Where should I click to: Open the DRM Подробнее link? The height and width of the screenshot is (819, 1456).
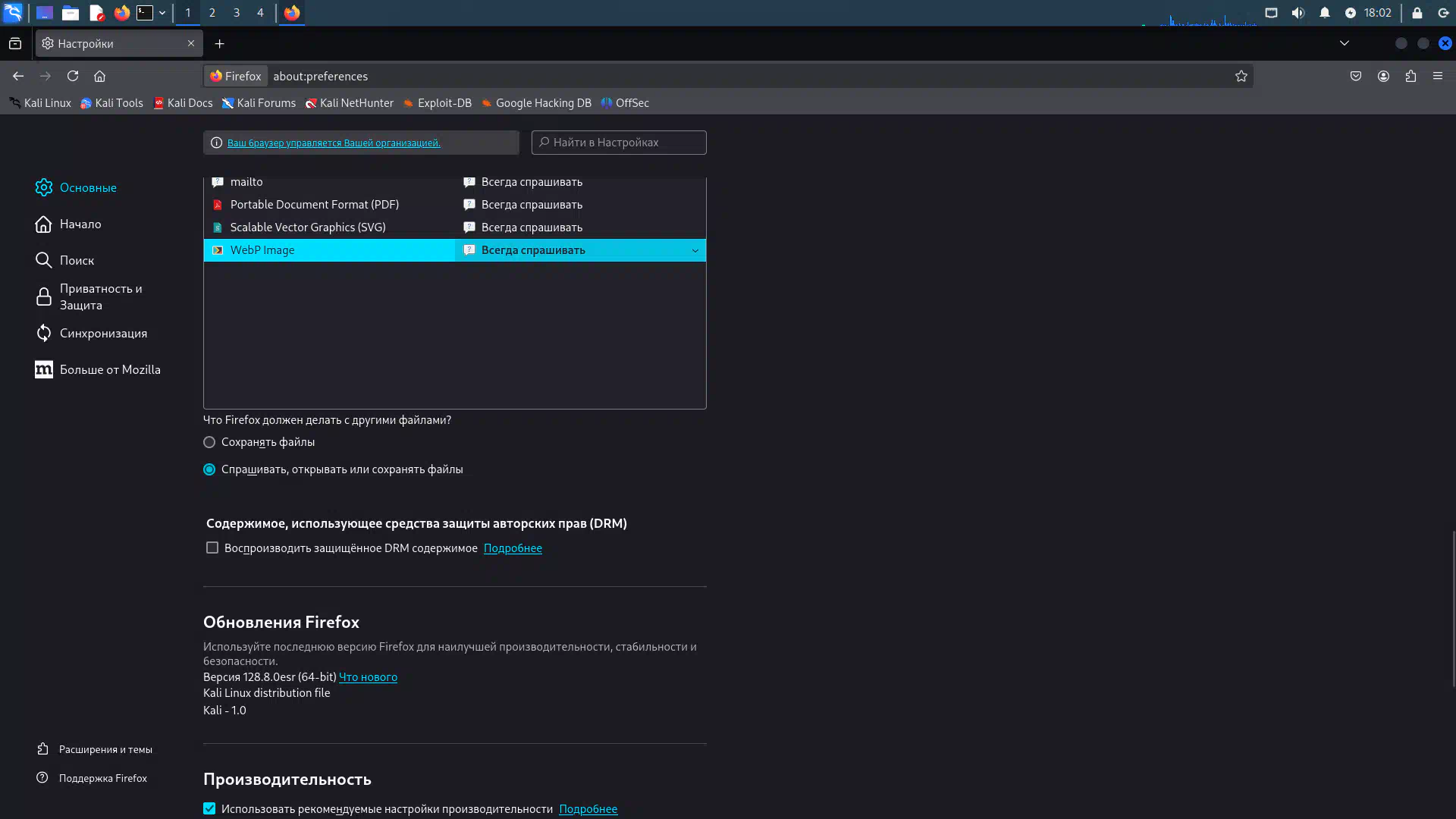coord(513,548)
